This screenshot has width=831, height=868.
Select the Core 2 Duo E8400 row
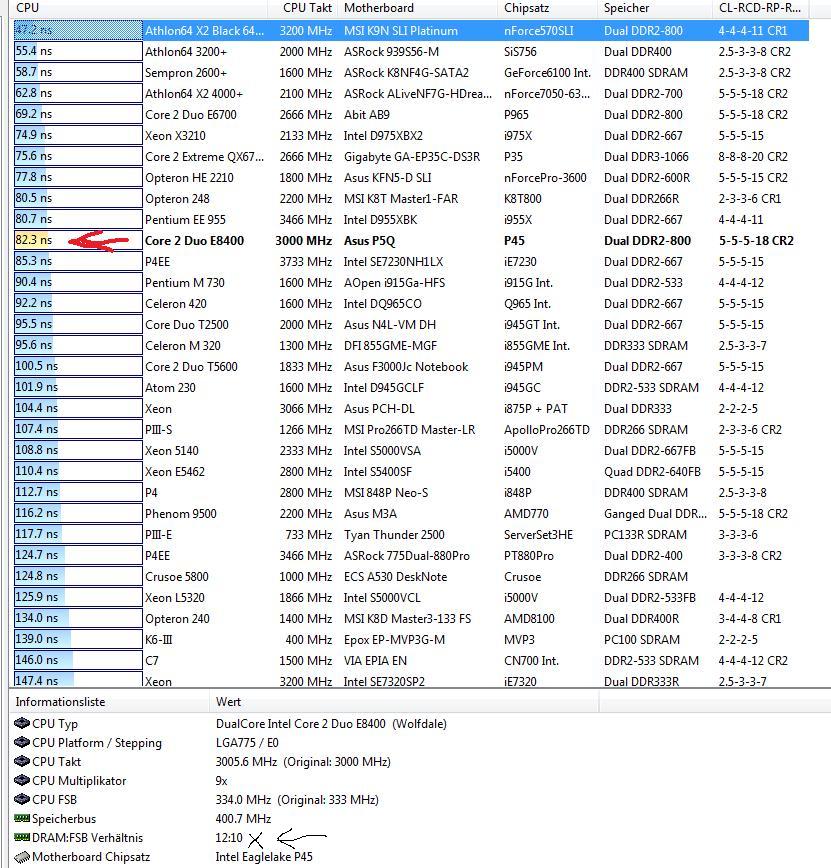(411, 241)
